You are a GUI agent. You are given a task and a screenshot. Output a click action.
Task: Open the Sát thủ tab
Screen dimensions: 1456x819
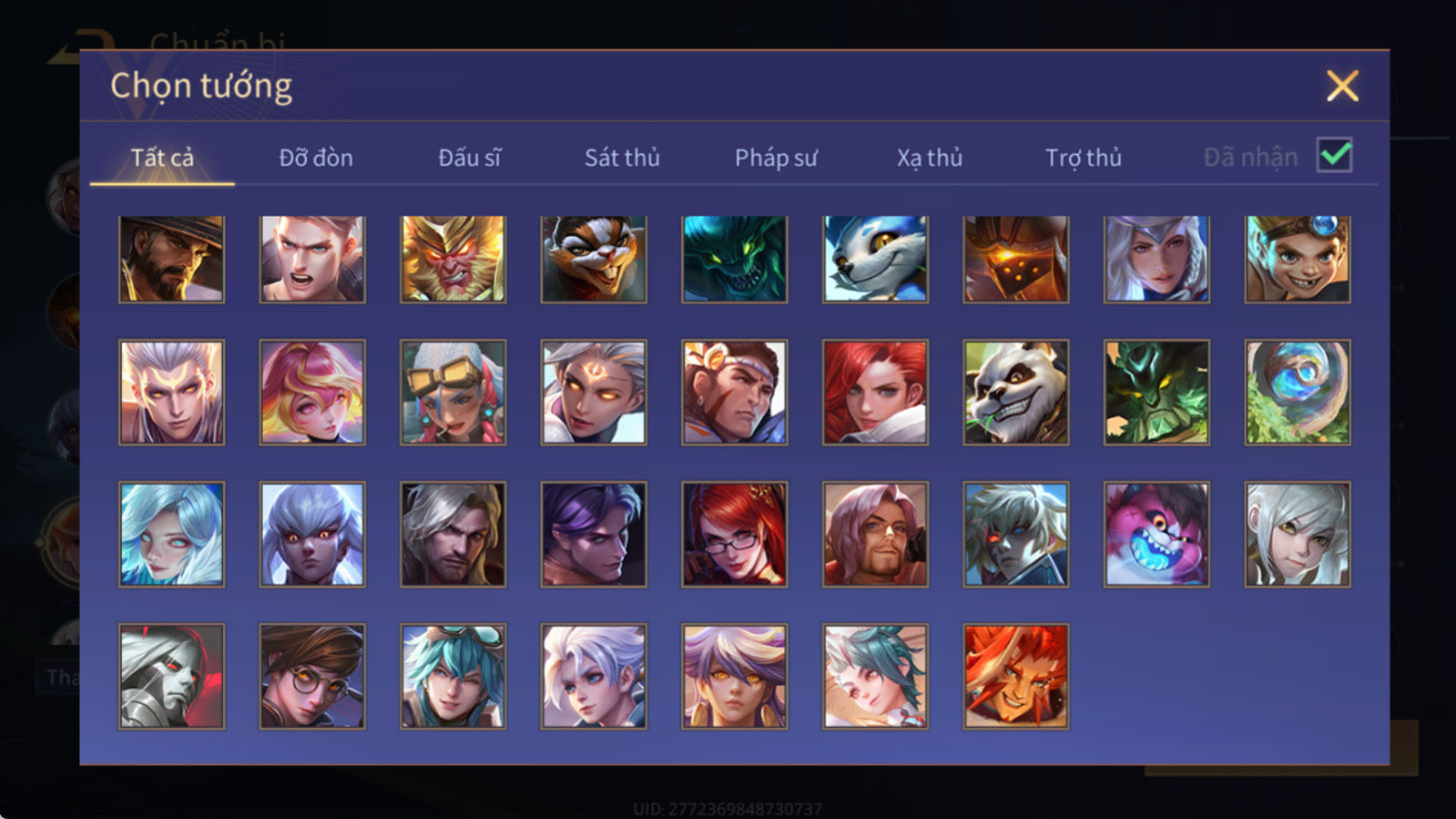pyautogui.click(x=622, y=158)
